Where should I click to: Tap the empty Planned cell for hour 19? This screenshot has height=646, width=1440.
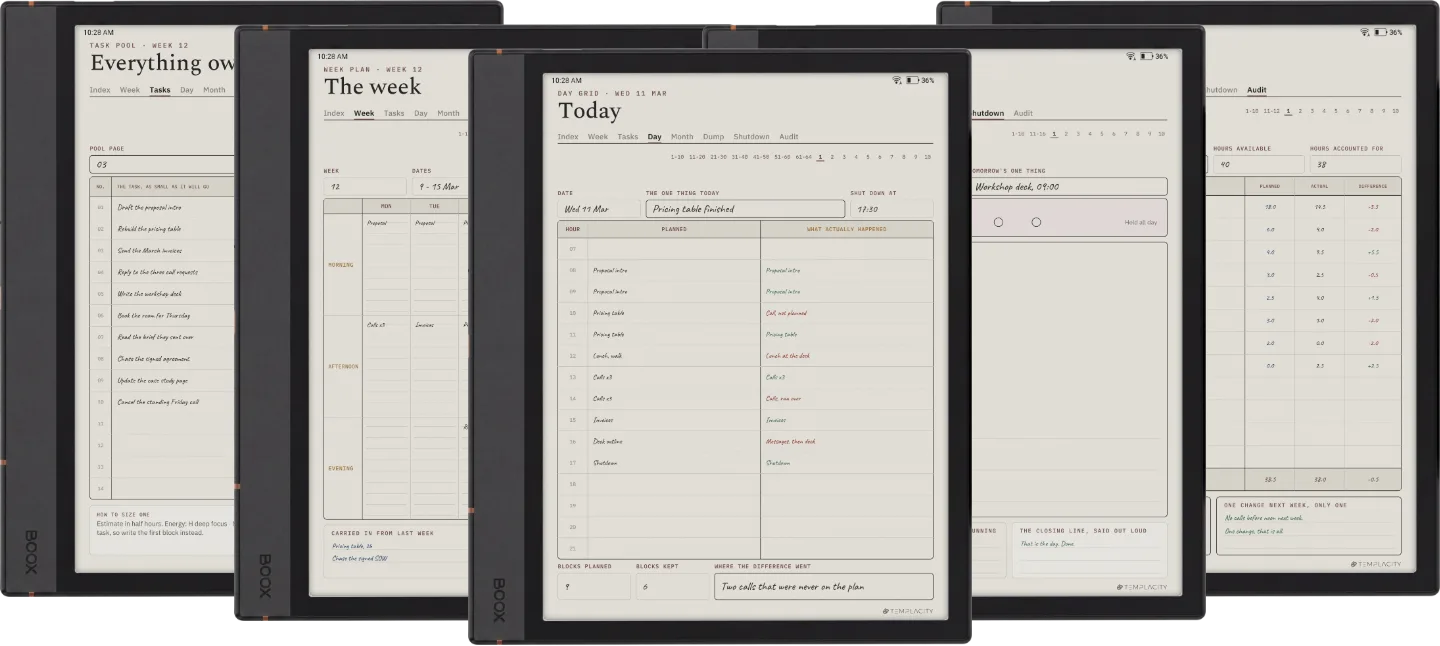point(674,505)
